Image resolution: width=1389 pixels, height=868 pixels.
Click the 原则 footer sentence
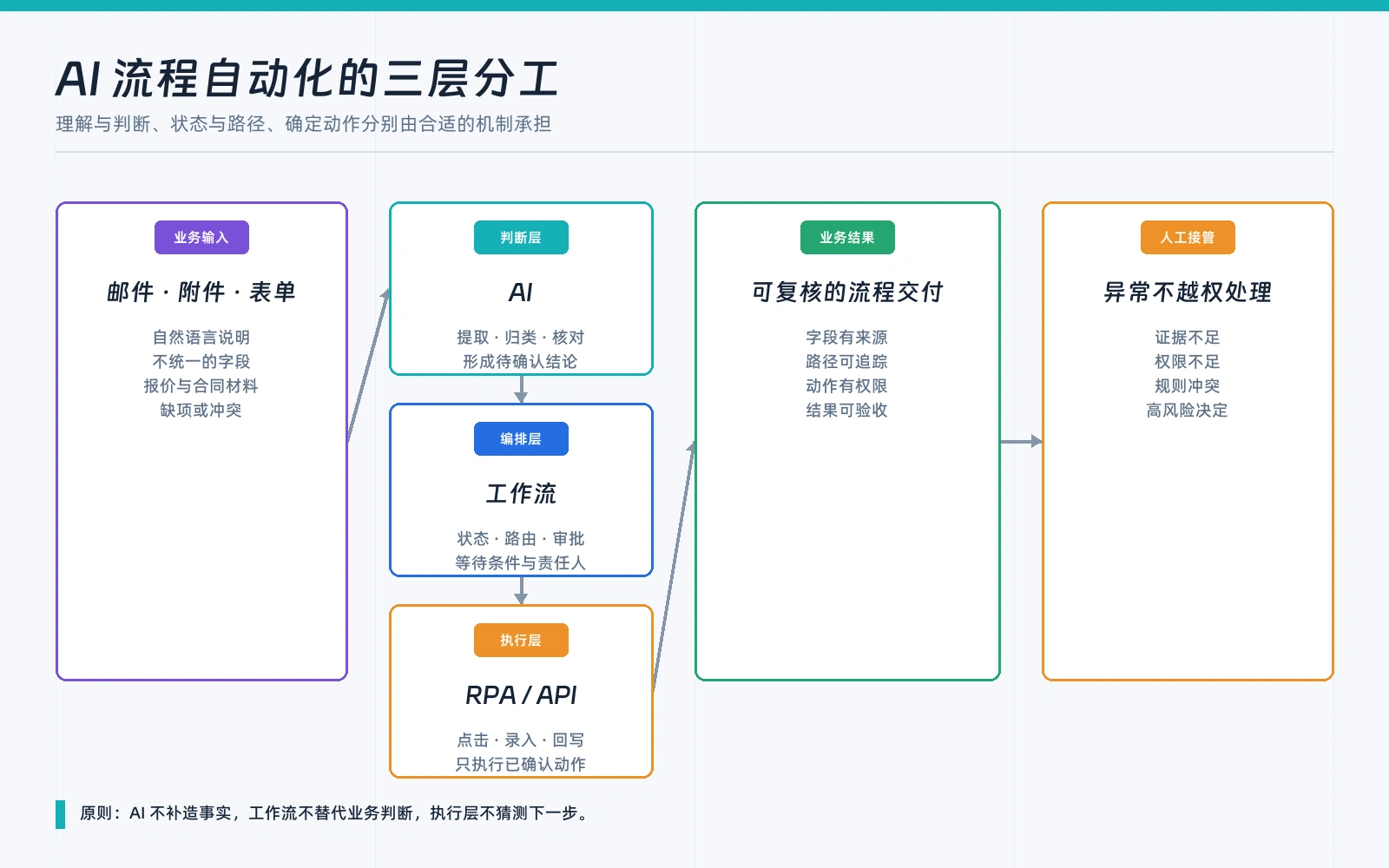[x=336, y=813]
